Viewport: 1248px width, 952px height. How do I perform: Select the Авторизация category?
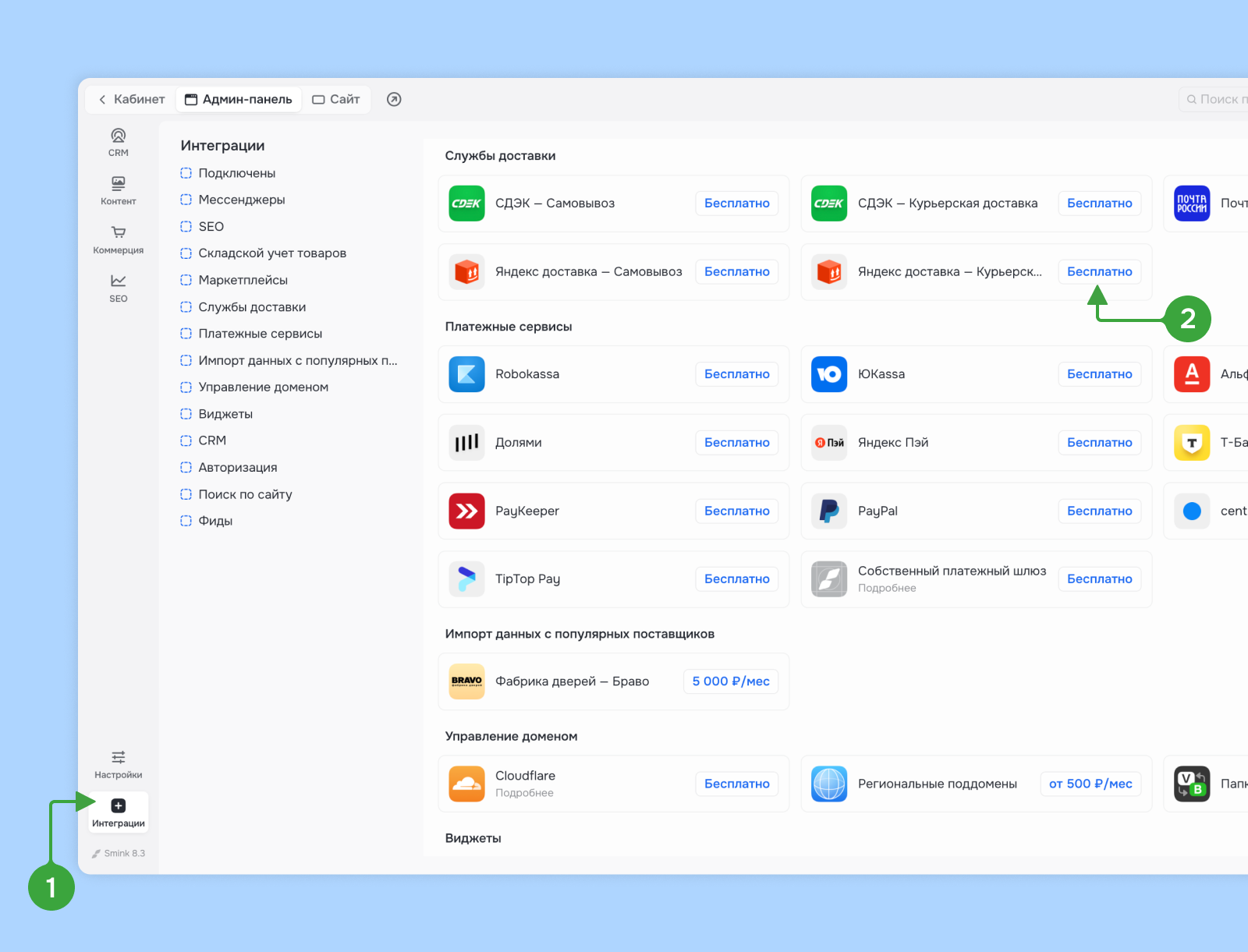click(229, 467)
